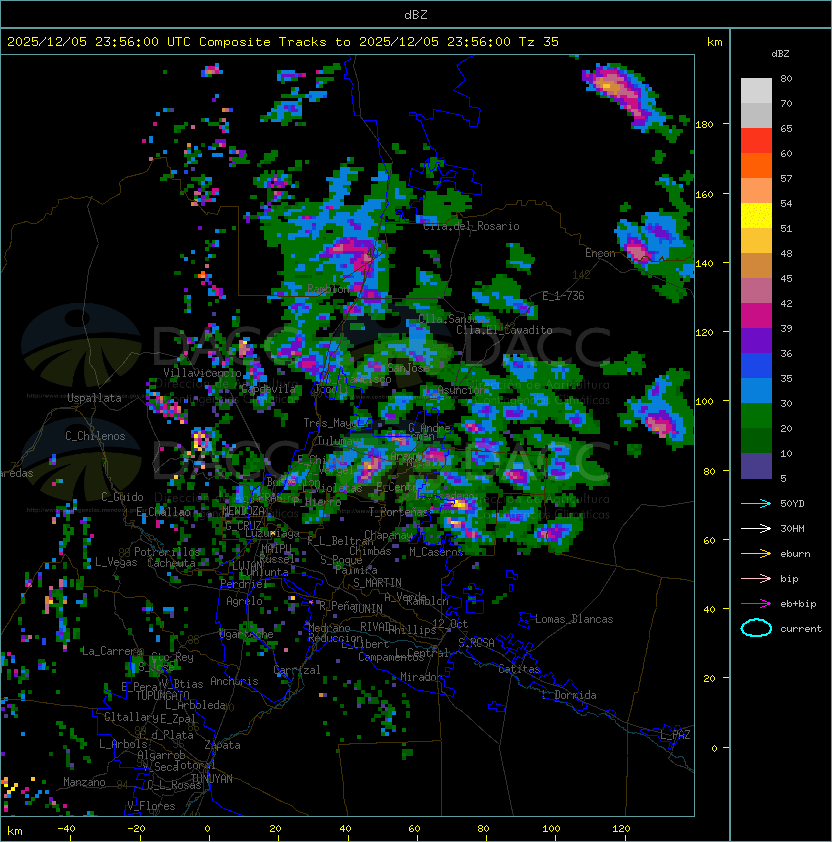This screenshot has width=832, height=842.
Task: Click the 'Tz 35' value in header
Action: coord(539,42)
